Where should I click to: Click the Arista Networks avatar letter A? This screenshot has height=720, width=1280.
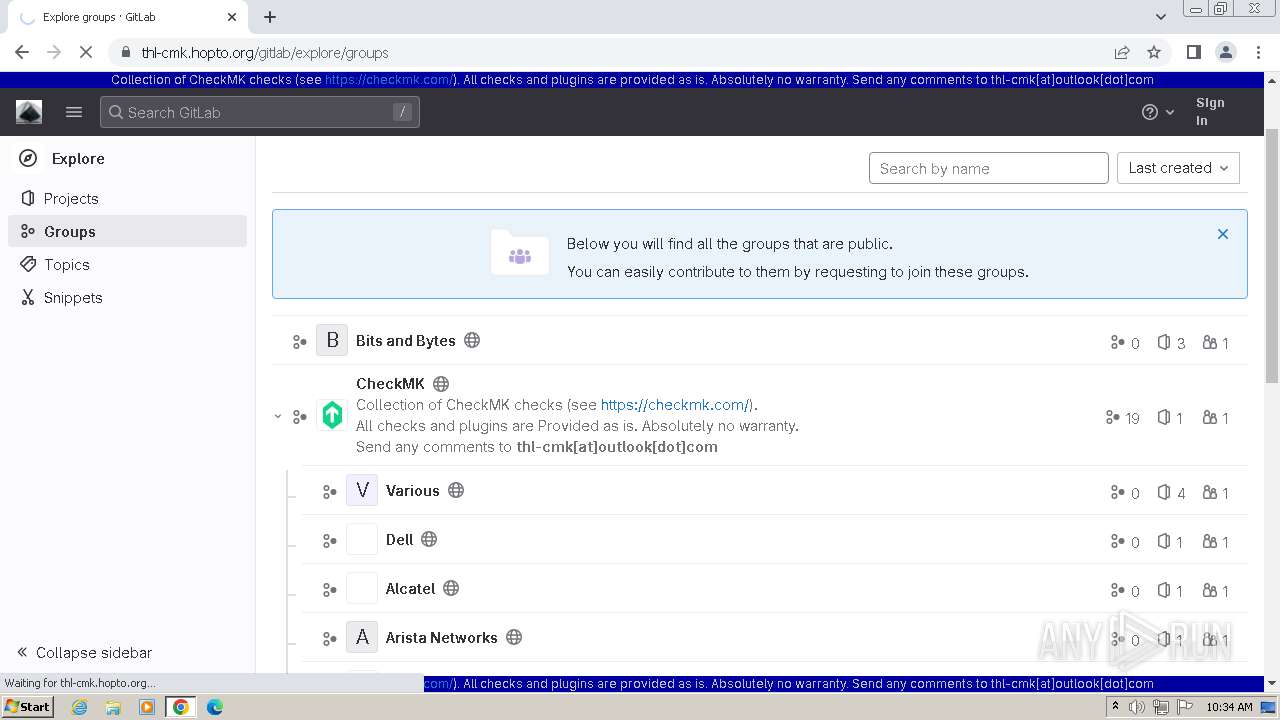coord(362,637)
